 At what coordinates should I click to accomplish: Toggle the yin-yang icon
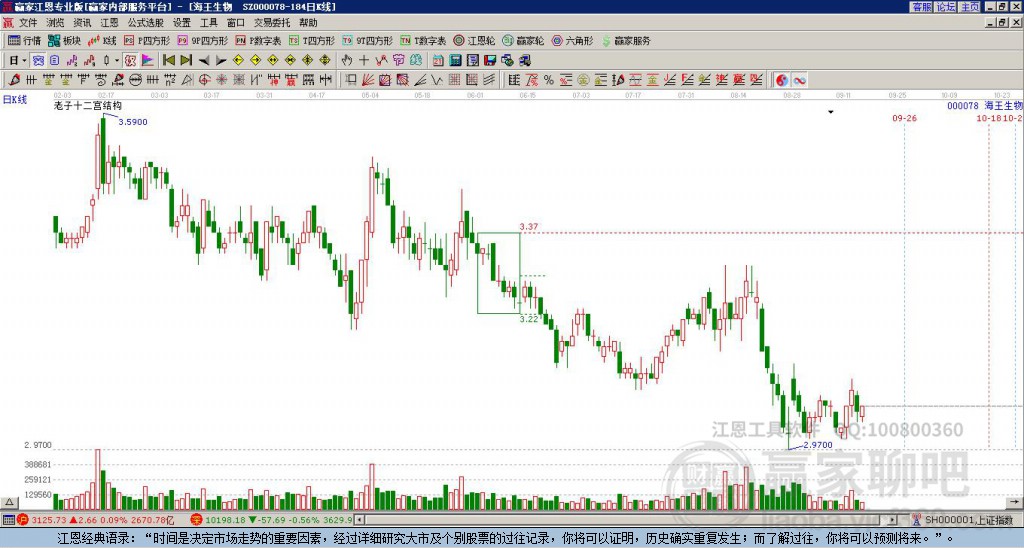[x=782, y=80]
